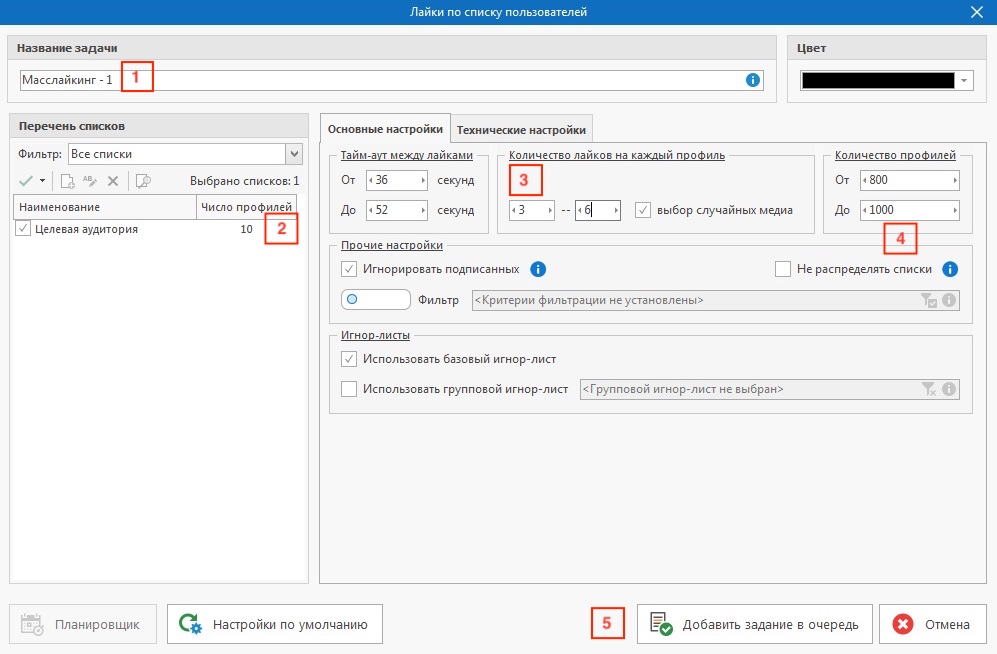
Task: Click the Выбрано списков: 1 text
Action: (x=244, y=181)
